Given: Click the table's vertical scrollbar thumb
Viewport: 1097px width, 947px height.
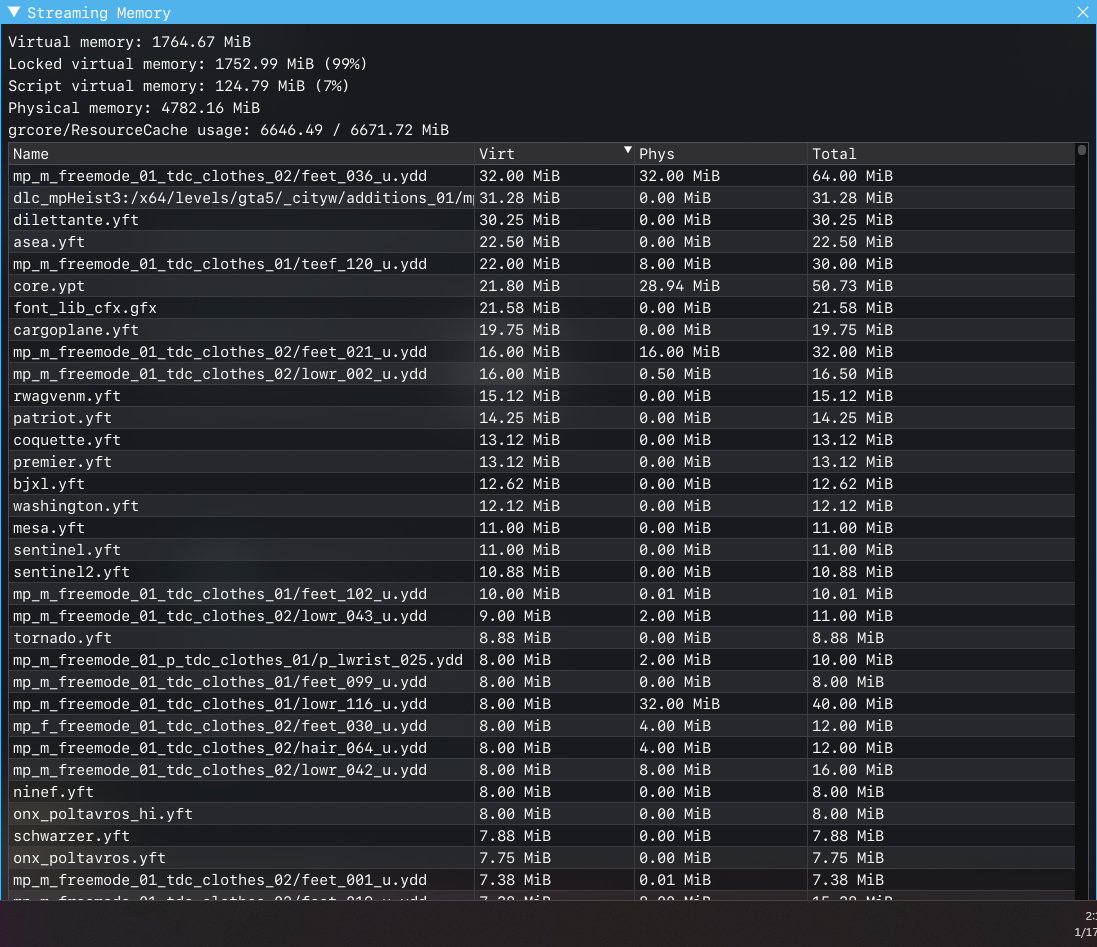Looking at the screenshot, I should (1082, 150).
